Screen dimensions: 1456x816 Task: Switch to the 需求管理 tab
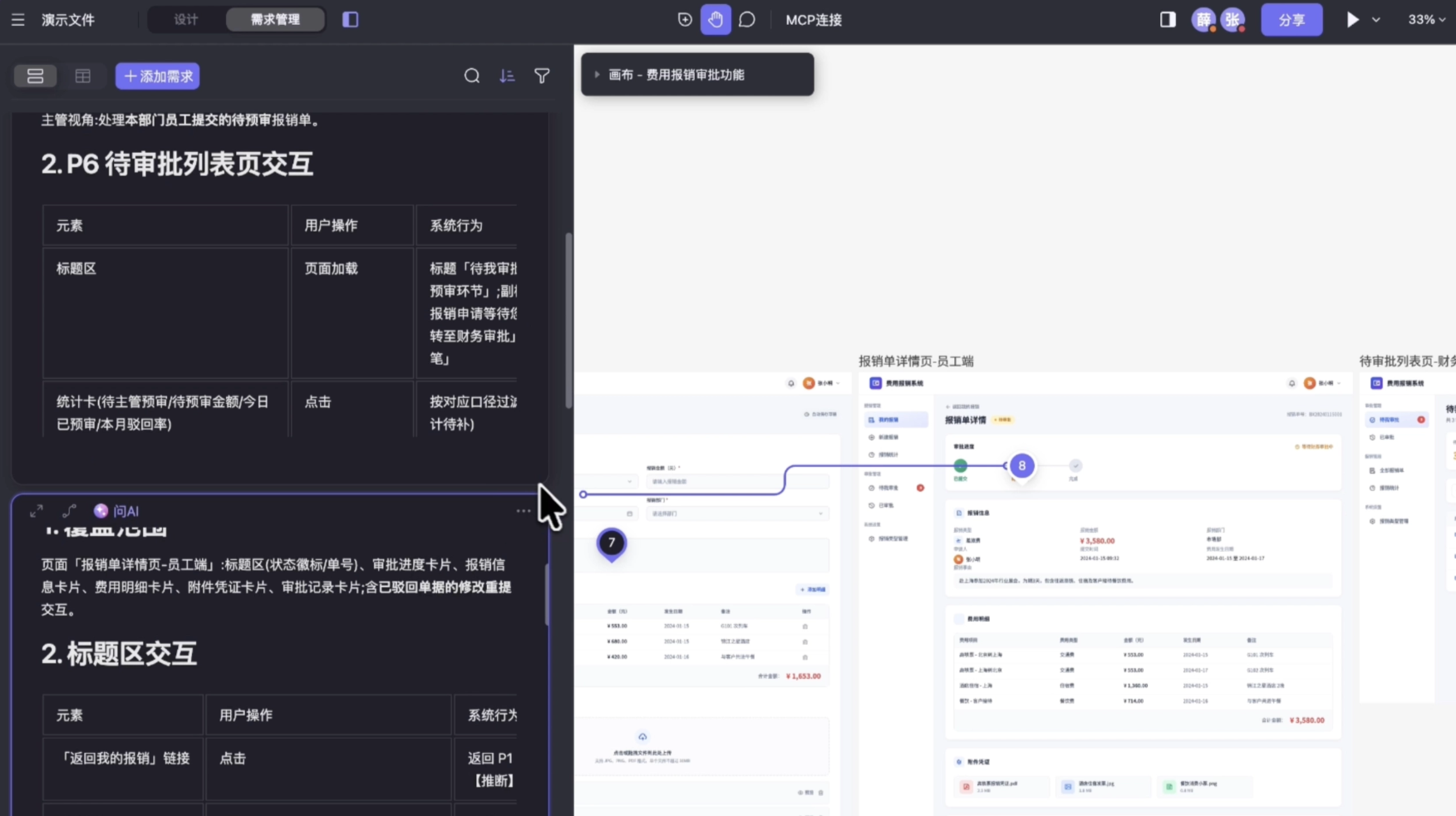pos(275,19)
